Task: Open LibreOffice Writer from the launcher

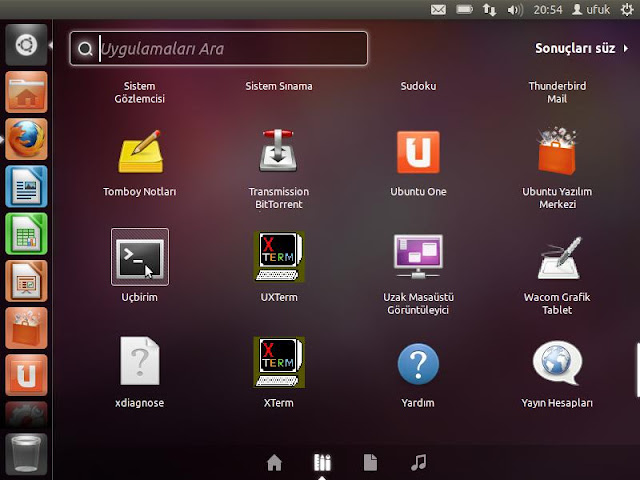Action: (x=27, y=187)
